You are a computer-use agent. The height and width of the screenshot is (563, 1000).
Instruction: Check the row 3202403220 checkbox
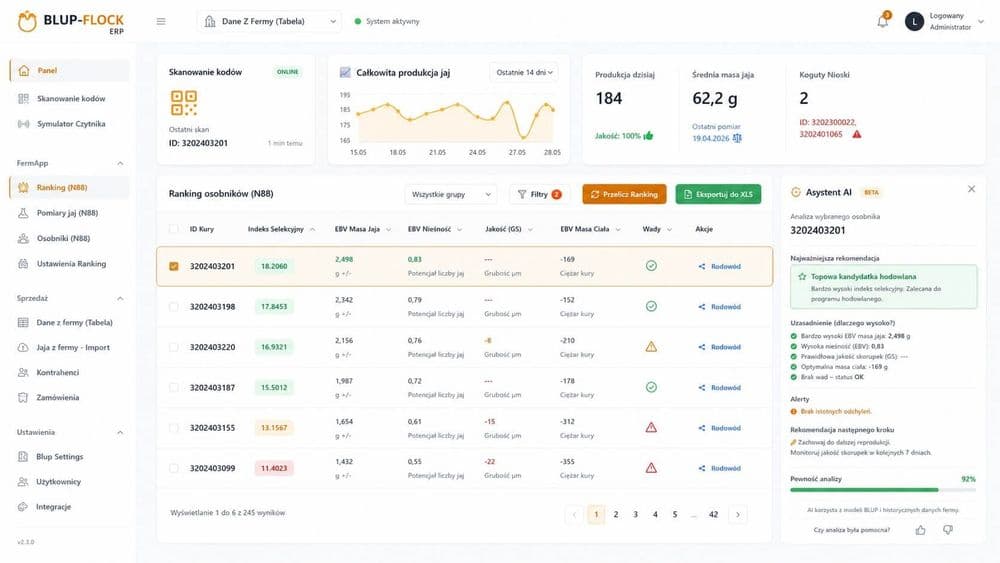pos(173,347)
